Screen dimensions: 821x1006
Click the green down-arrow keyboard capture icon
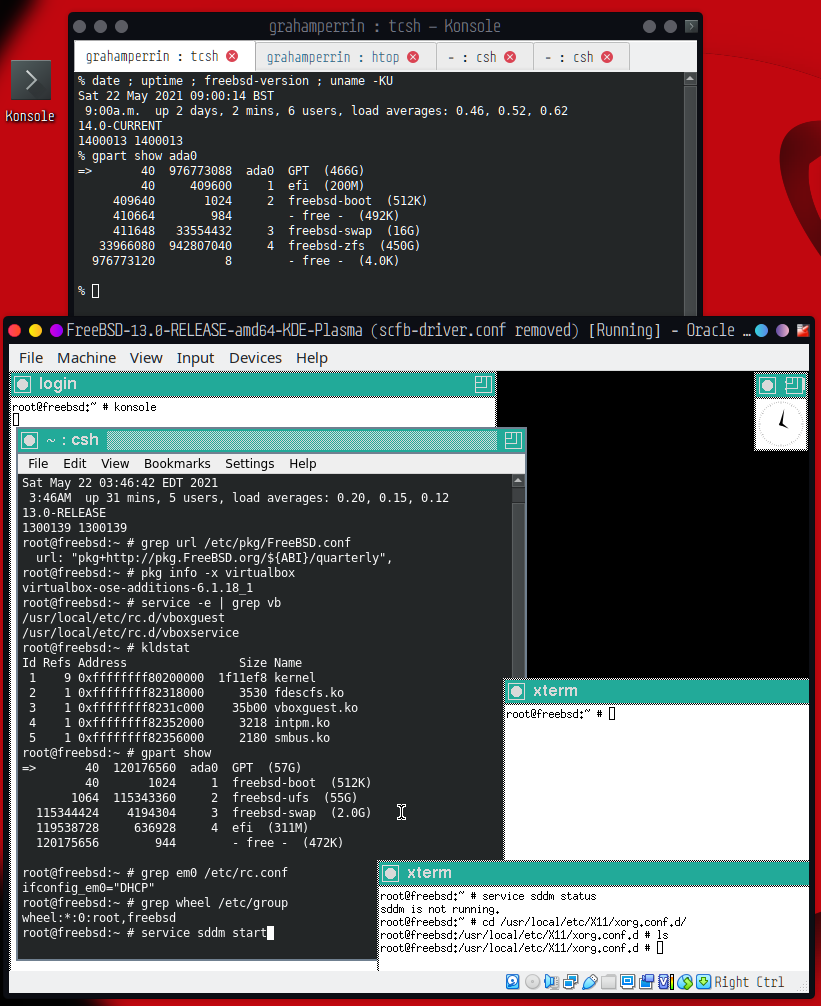(702, 982)
